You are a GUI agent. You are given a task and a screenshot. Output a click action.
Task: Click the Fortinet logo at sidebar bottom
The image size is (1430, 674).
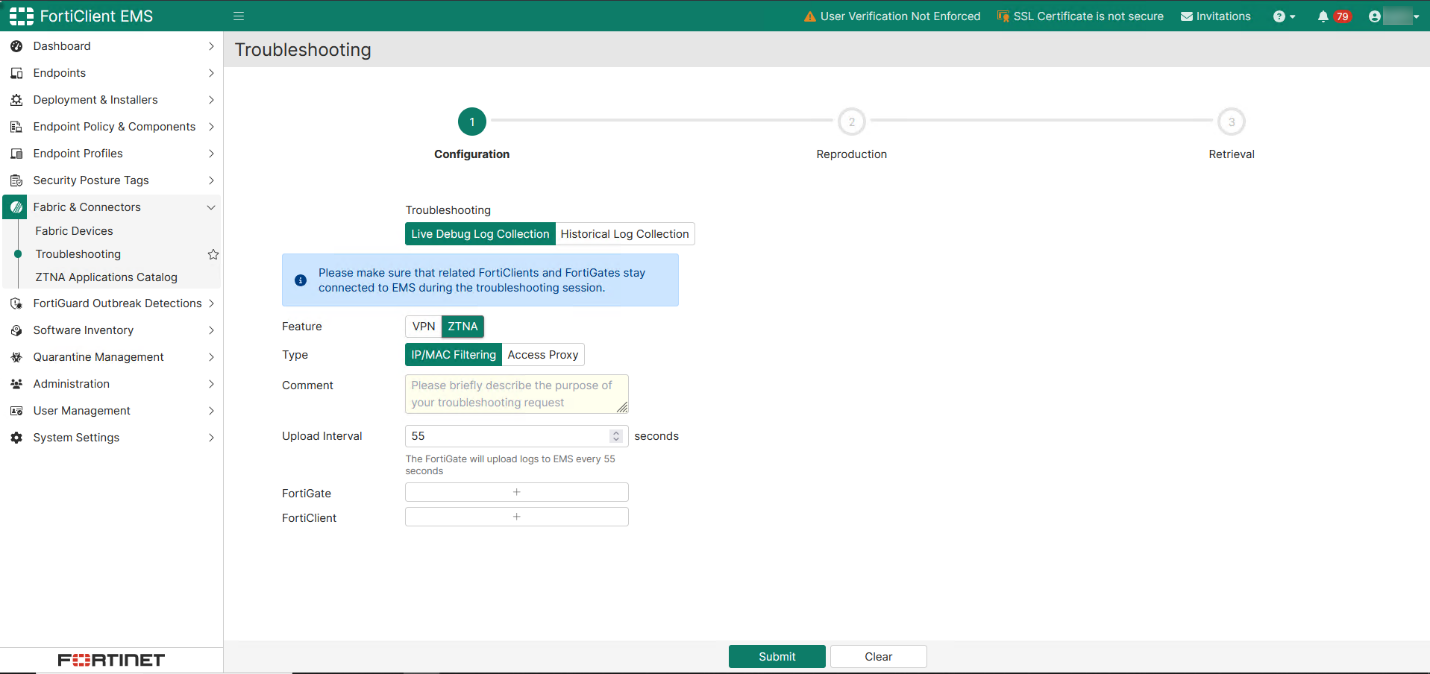(111, 660)
